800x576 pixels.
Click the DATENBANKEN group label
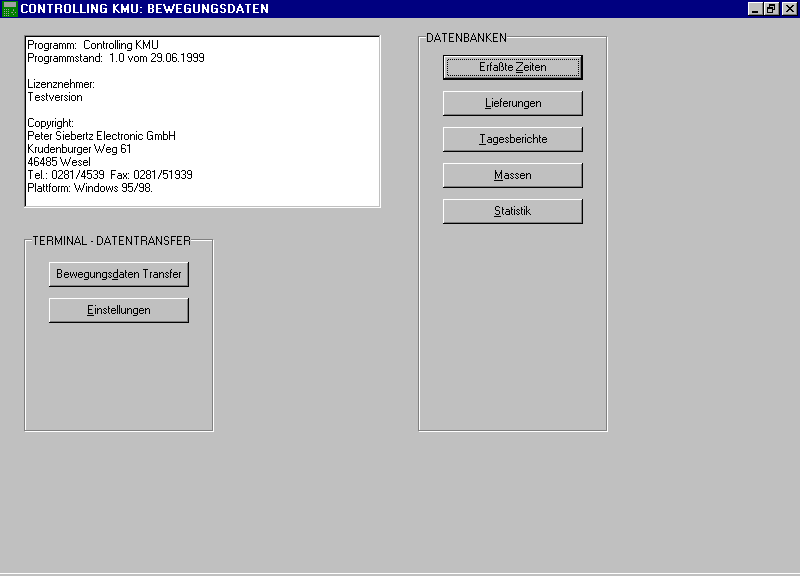pyautogui.click(x=466, y=38)
